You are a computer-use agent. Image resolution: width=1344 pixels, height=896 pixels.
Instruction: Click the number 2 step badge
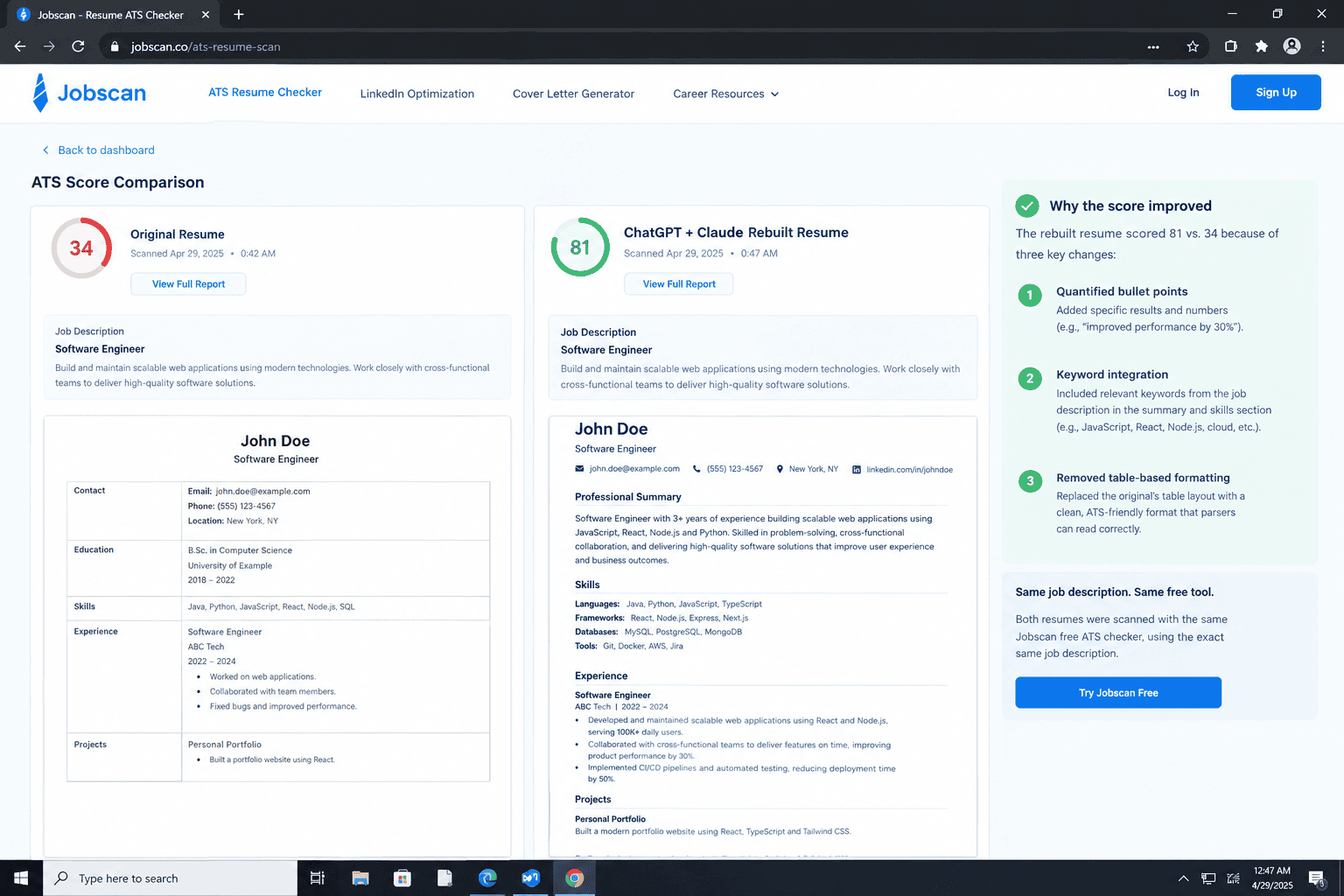coord(1030,378)
